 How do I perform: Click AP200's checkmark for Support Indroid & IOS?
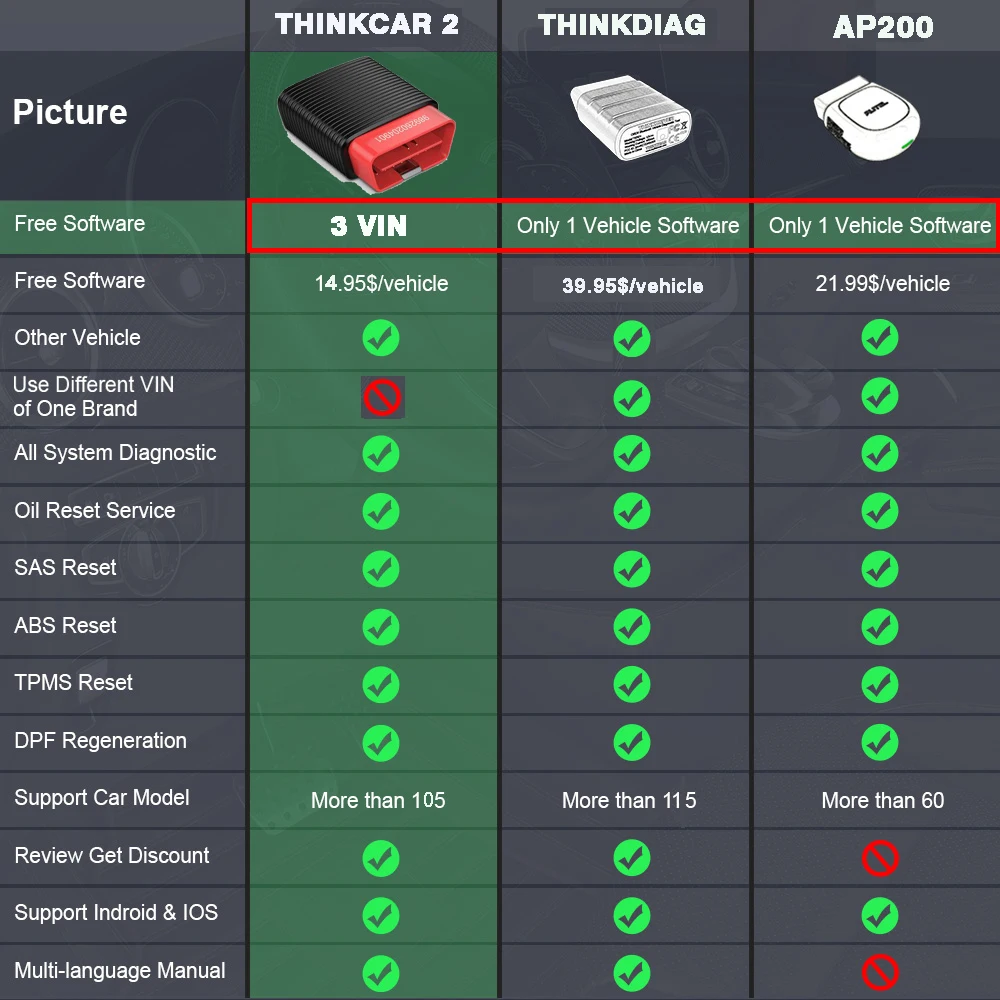point(880,915)
